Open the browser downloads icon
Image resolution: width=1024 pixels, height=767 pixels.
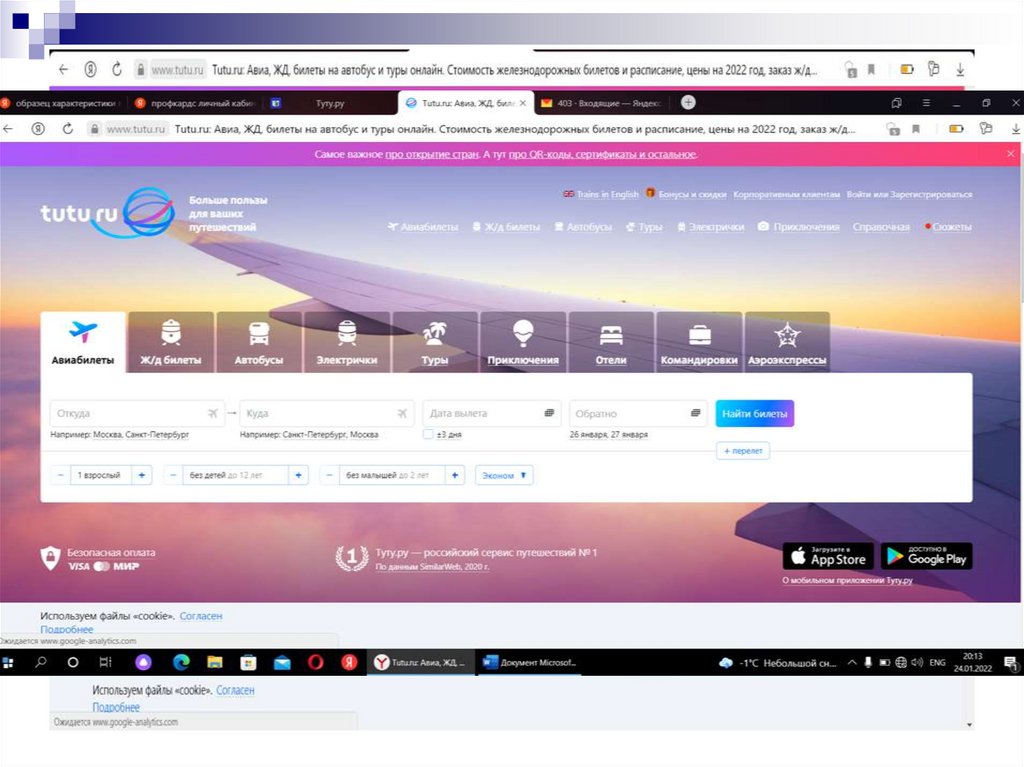(x=1016, y=129)
